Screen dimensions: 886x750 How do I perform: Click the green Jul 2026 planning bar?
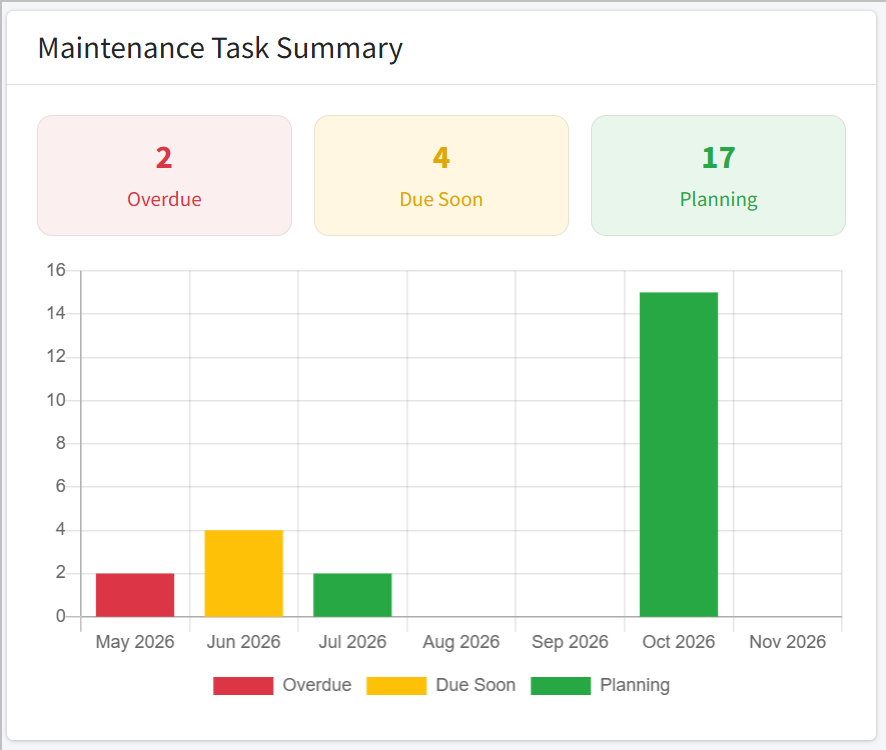(353, 595)
